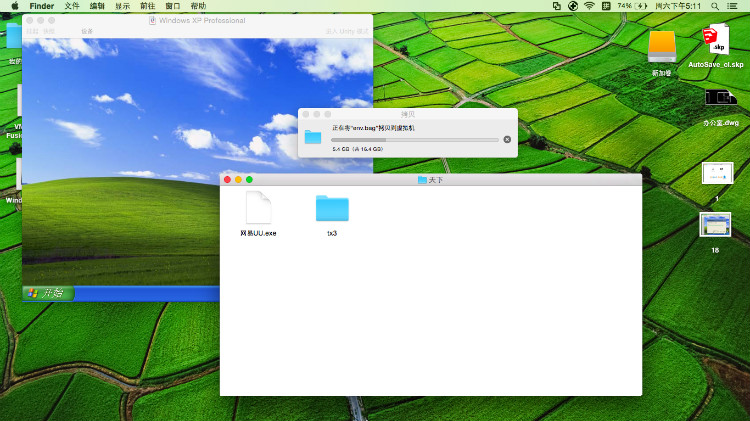This screenshot has height=421, width=750.
Task: Click the XP taskbar blue bar
Action: pos(147,293)
